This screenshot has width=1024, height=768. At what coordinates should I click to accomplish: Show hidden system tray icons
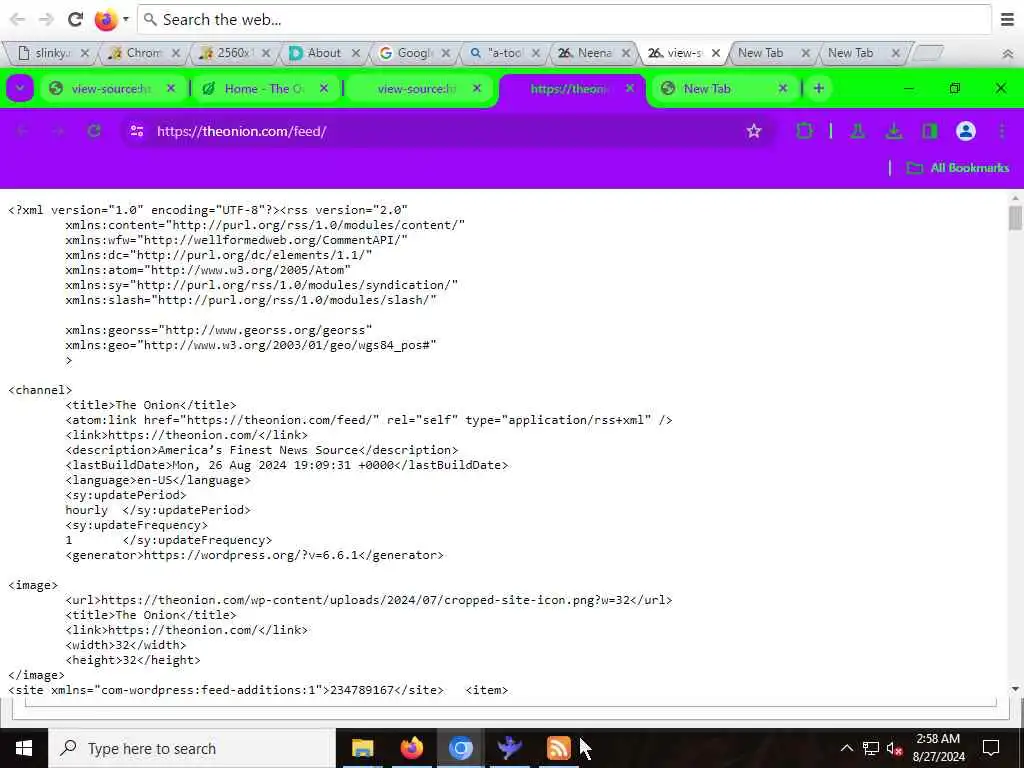[x=846, y=748]
